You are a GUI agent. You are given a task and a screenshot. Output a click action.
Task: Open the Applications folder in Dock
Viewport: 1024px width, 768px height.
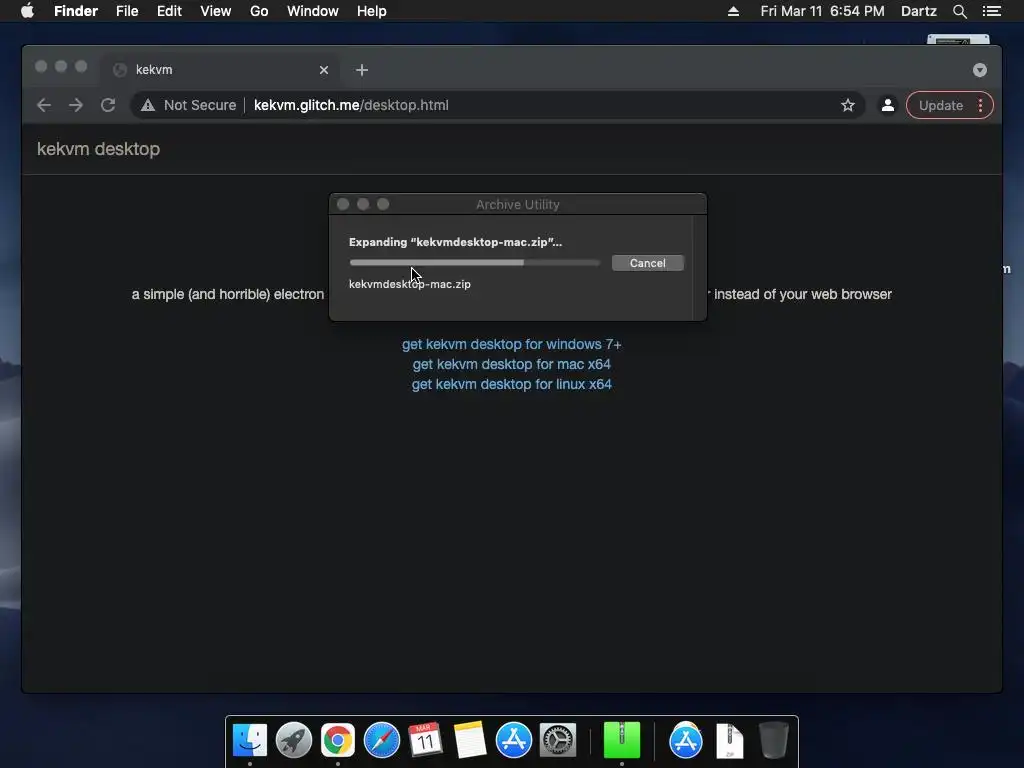click(x=686, y=740)
